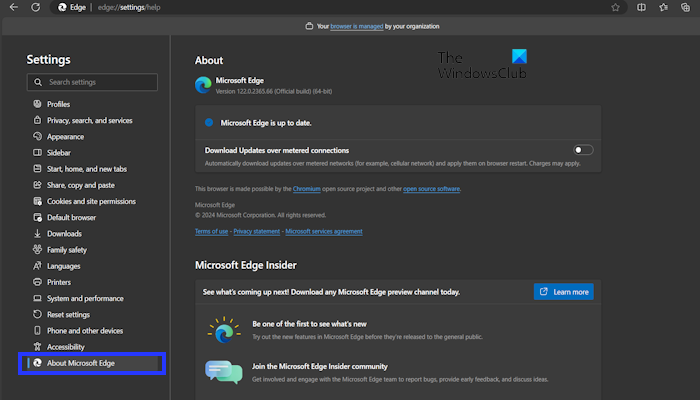Click the Phone and other devices icon
The height and width of the screenshot is (400, 700).
[38, 331]
